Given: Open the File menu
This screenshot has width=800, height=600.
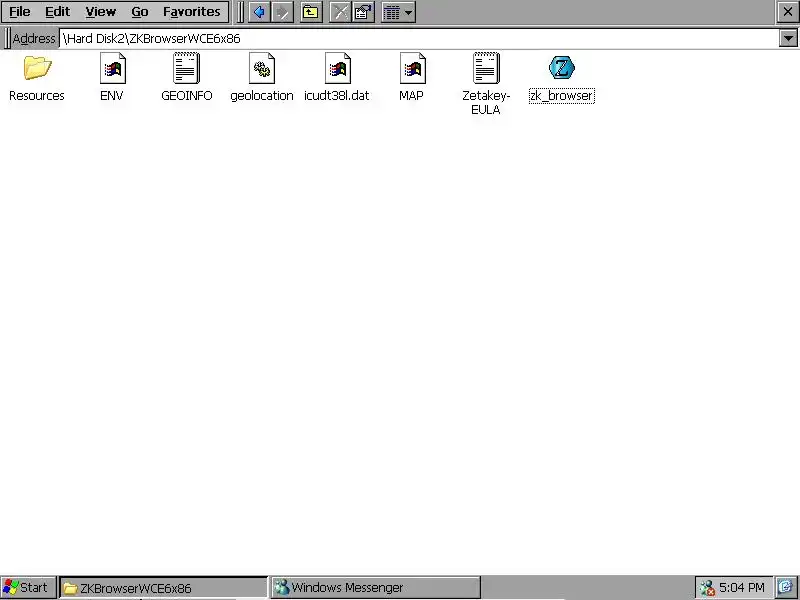Looking at the screenshot, I should (20, 12).
